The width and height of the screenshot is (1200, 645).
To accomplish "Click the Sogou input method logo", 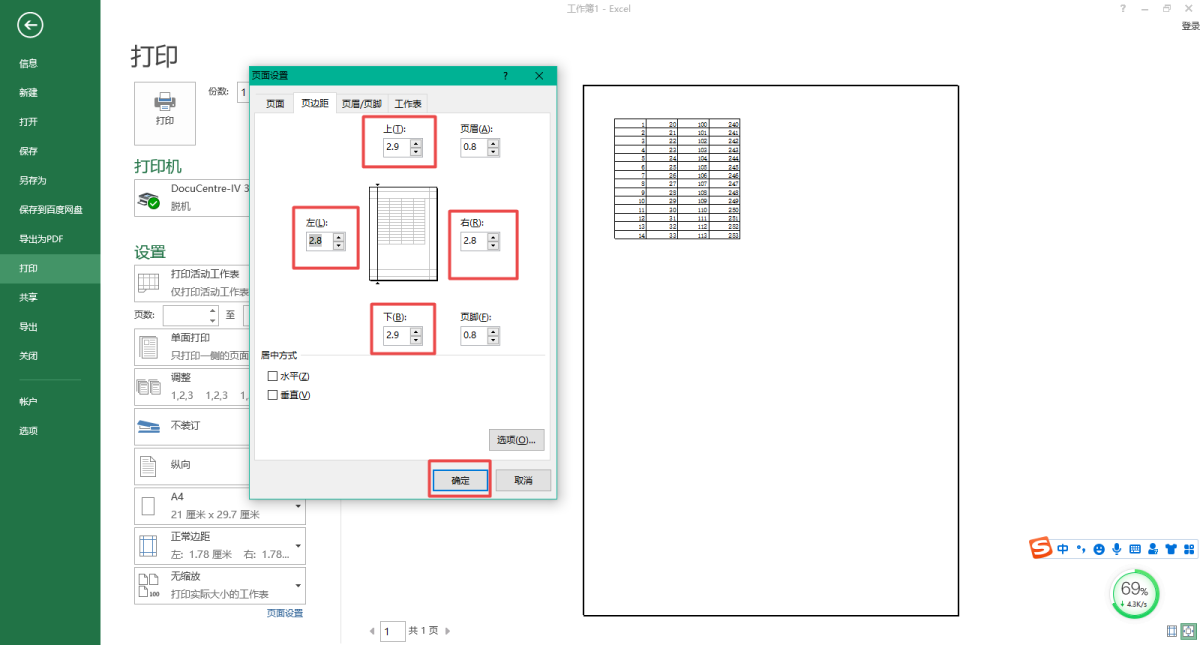I will [1041, 548].
